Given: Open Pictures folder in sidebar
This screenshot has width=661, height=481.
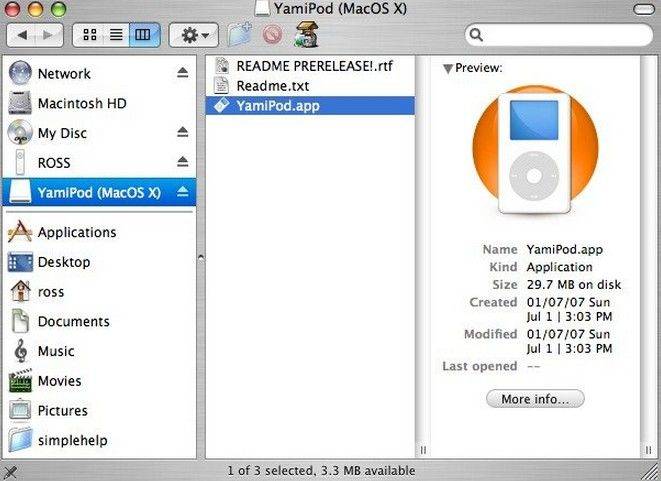Looking at the screenshot, I should coord(99,411).
